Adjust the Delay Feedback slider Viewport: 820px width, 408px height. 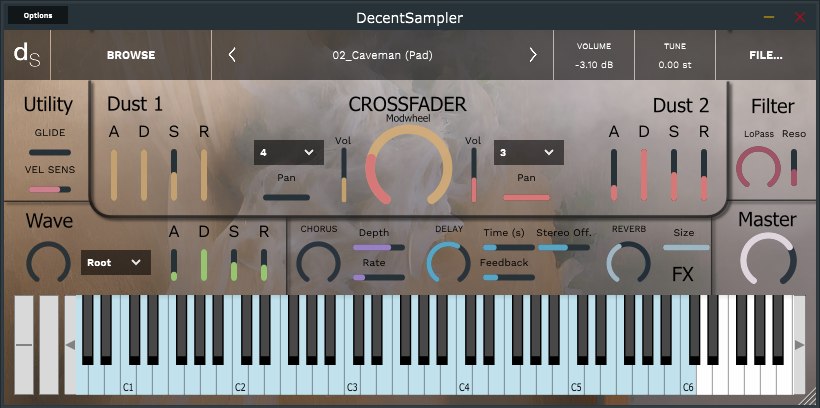pos(508,277)
